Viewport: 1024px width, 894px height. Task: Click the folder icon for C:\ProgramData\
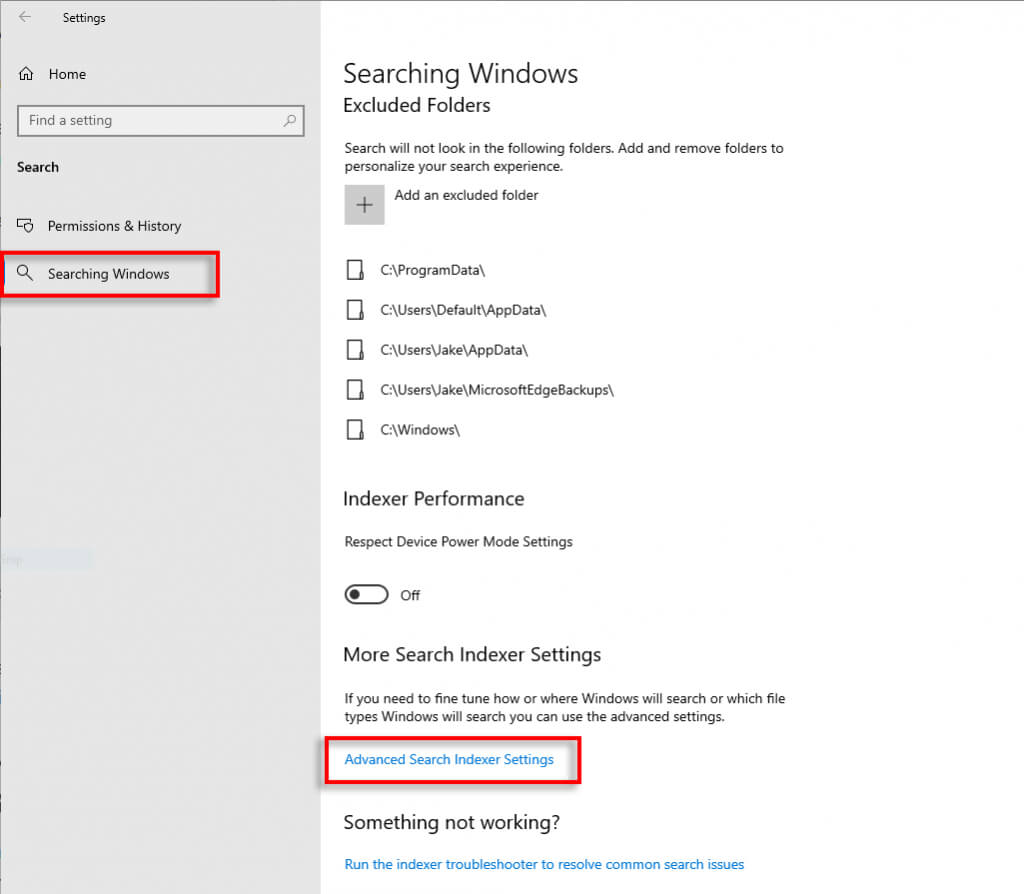click(354, 271)
